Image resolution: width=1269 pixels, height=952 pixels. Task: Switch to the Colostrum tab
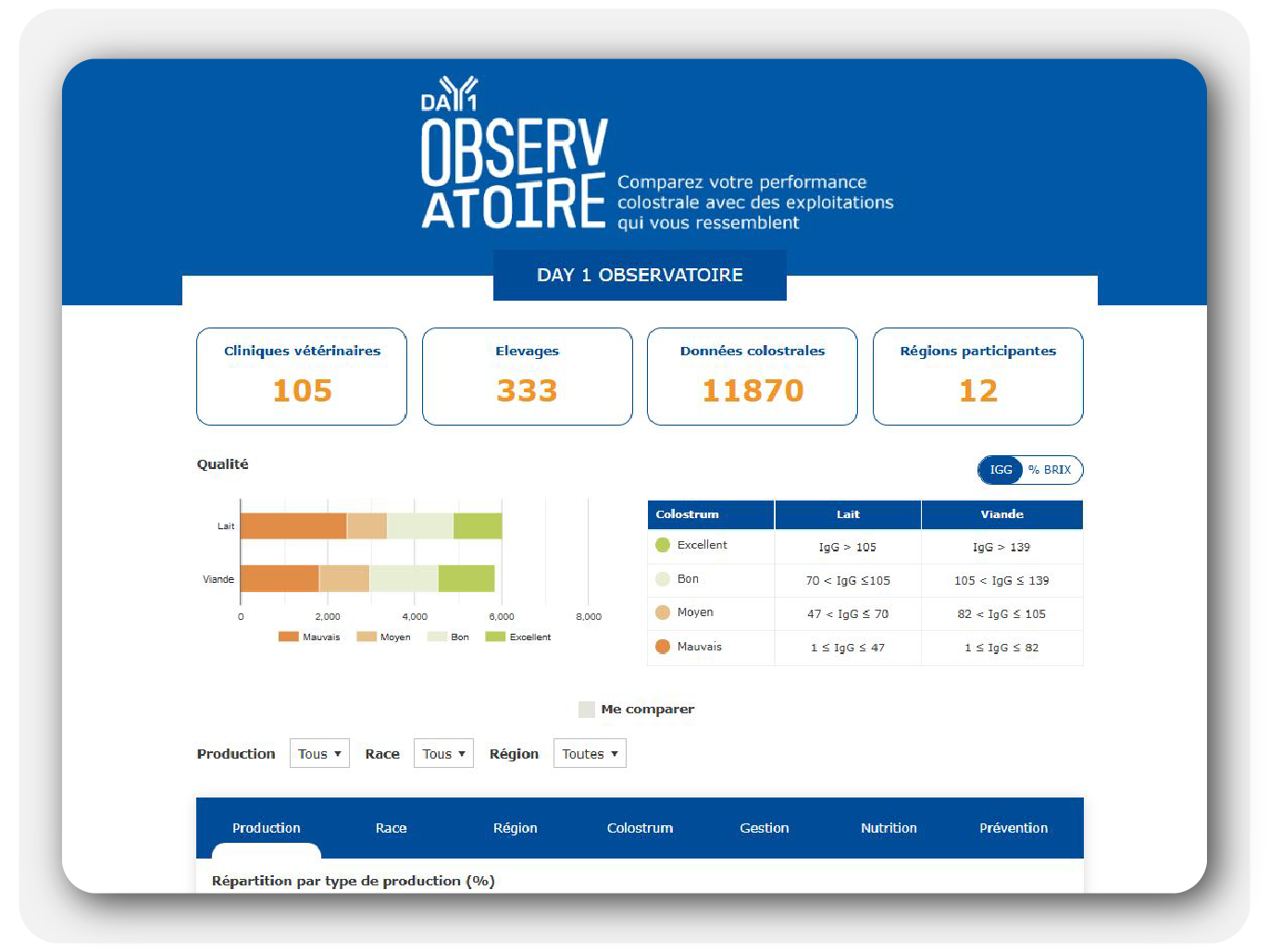(640, 828)
